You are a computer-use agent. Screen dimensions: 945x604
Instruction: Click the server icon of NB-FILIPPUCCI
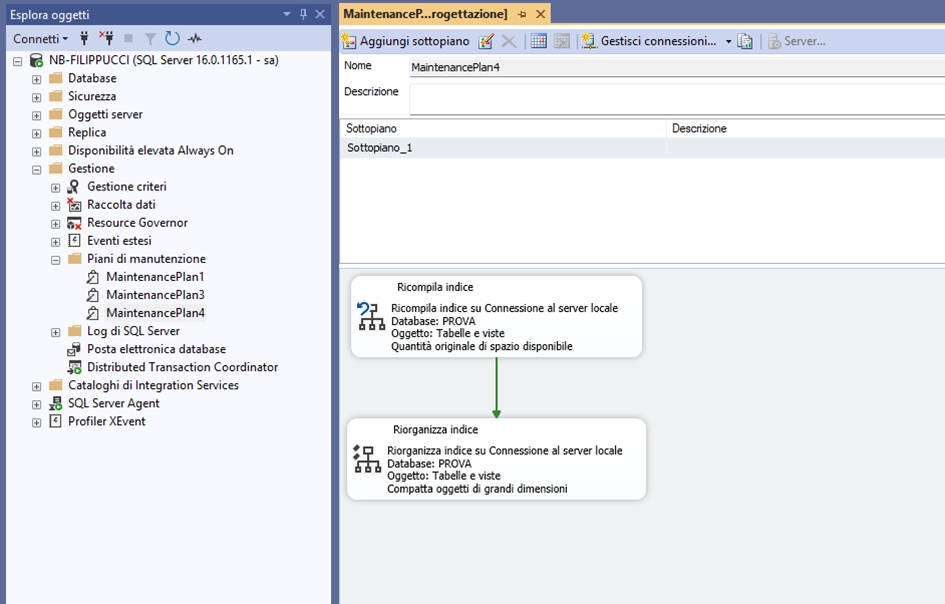point(36,60)
